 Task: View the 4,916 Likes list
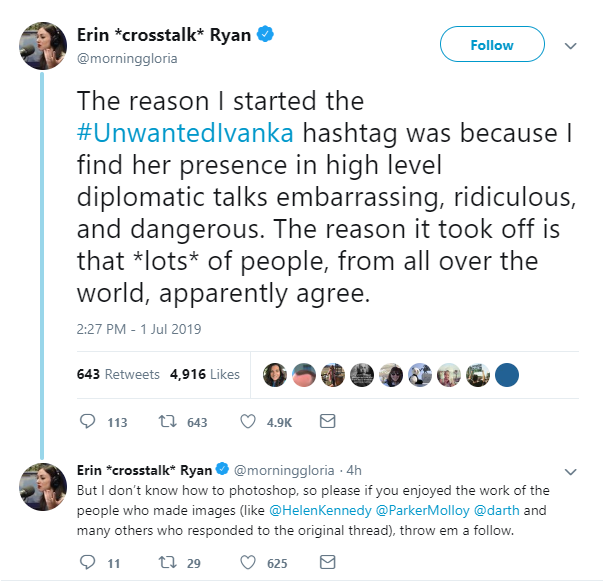click(x=205, y=374)
